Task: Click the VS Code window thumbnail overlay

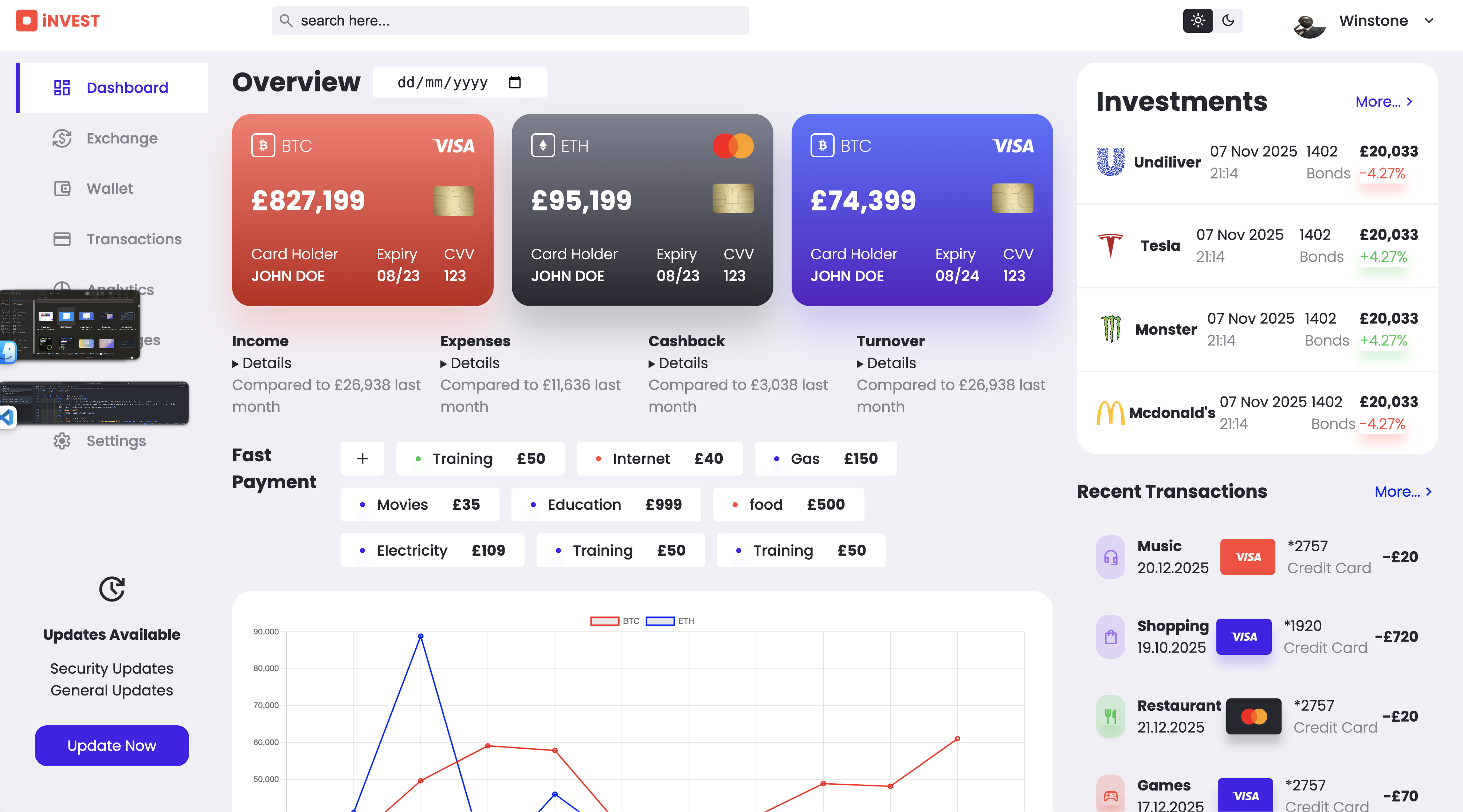Action: (94, 403)
